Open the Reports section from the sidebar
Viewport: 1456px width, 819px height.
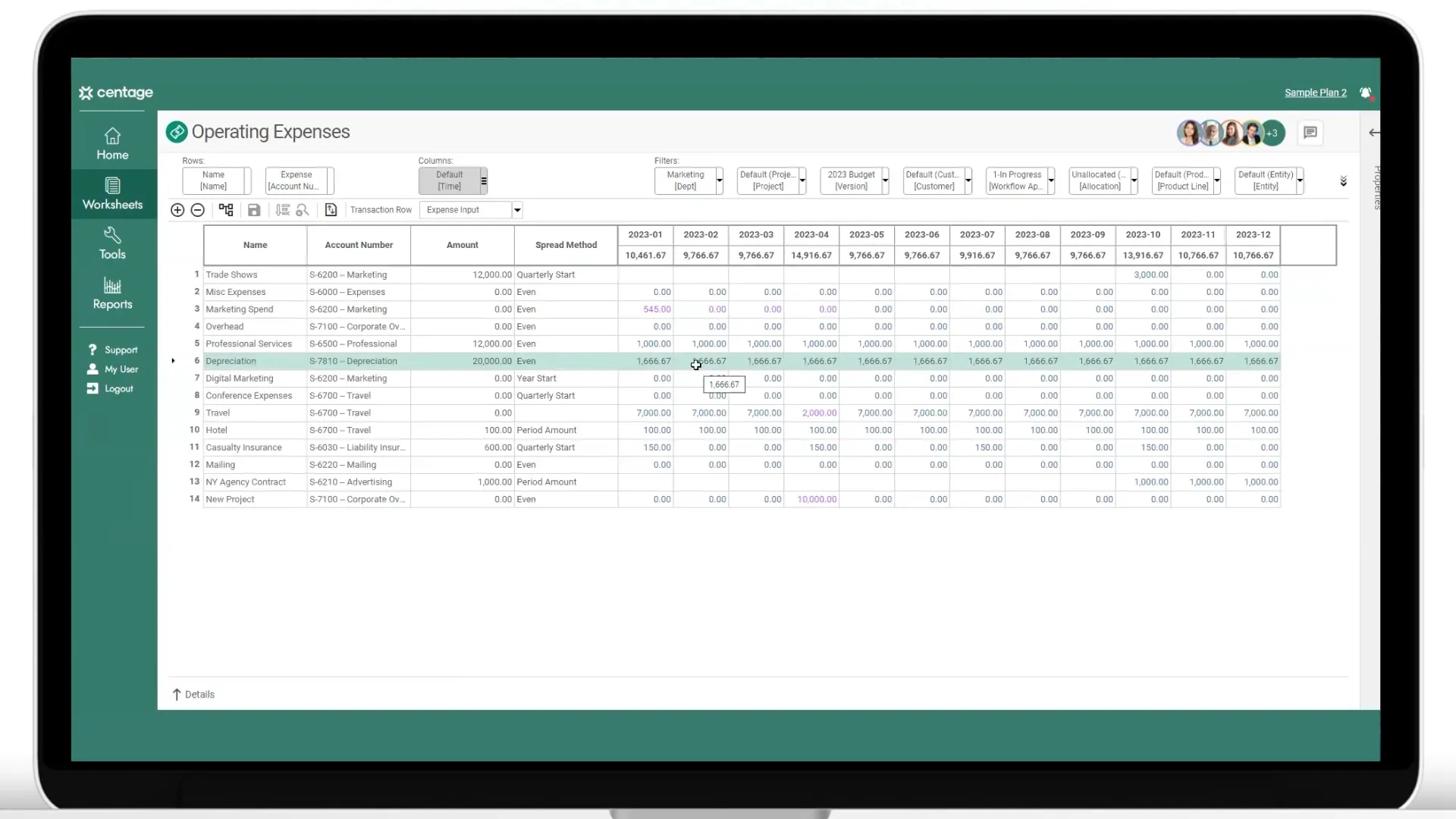click(x=111, y=295)
